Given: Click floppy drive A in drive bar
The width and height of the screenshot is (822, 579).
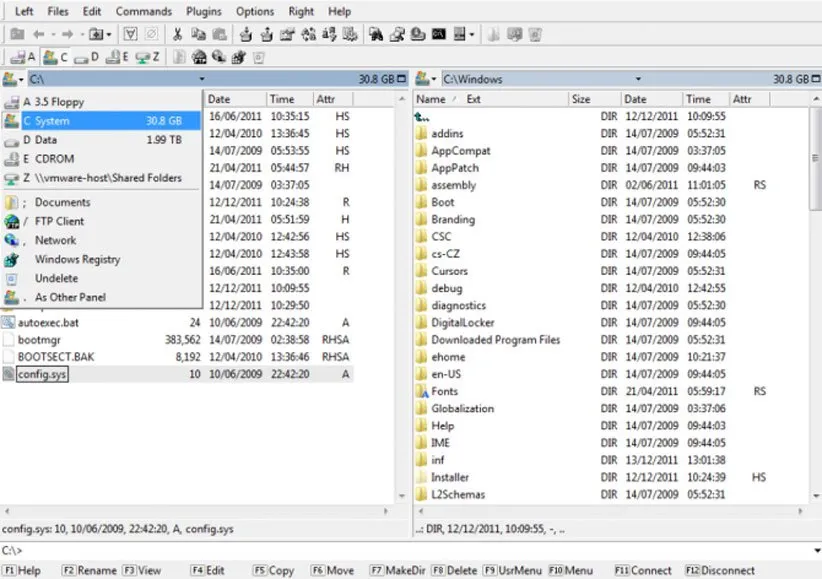Looking at the screenshot, I should point(24,57).
